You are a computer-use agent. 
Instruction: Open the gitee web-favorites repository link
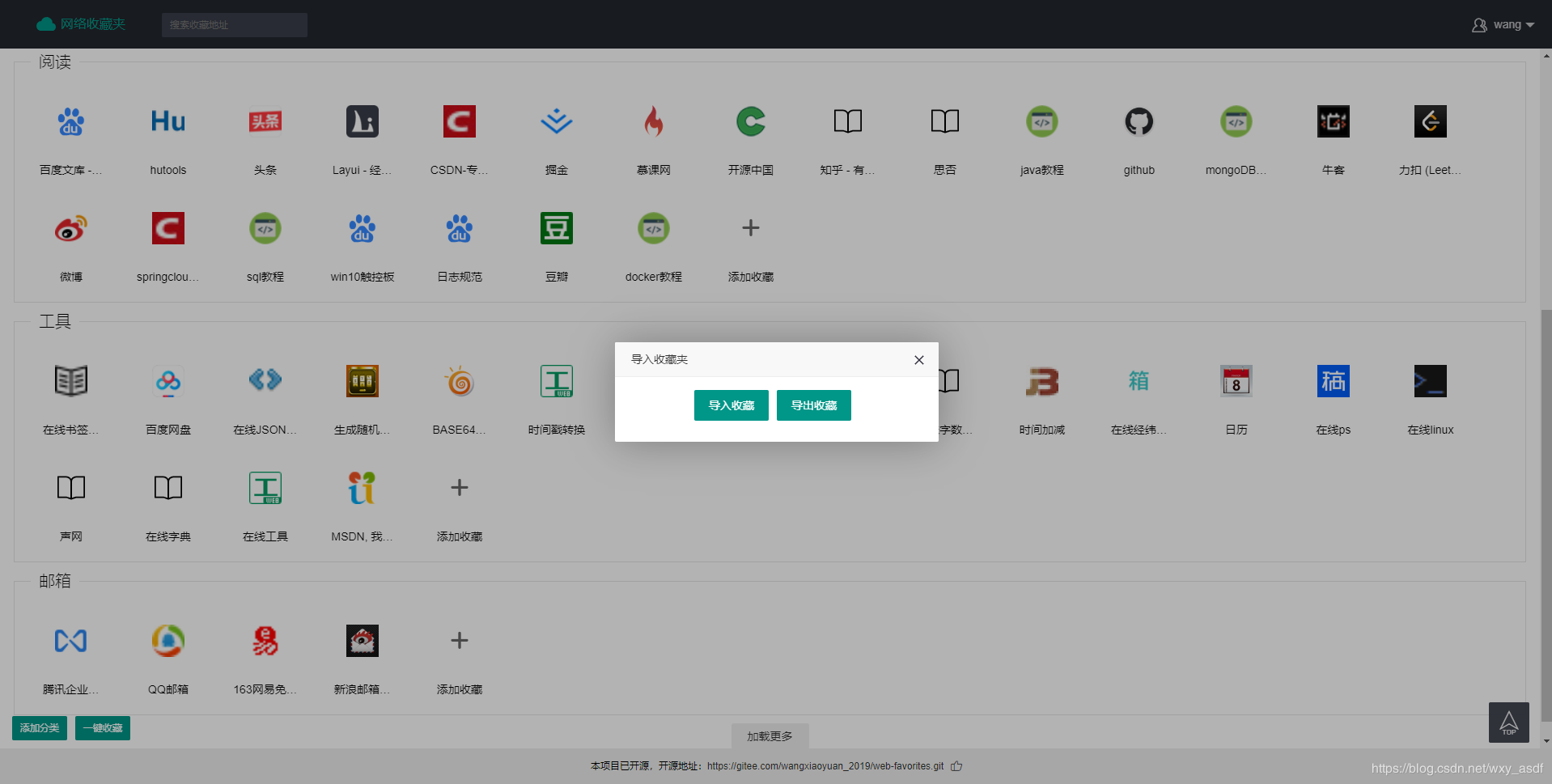tap(825, 766)
